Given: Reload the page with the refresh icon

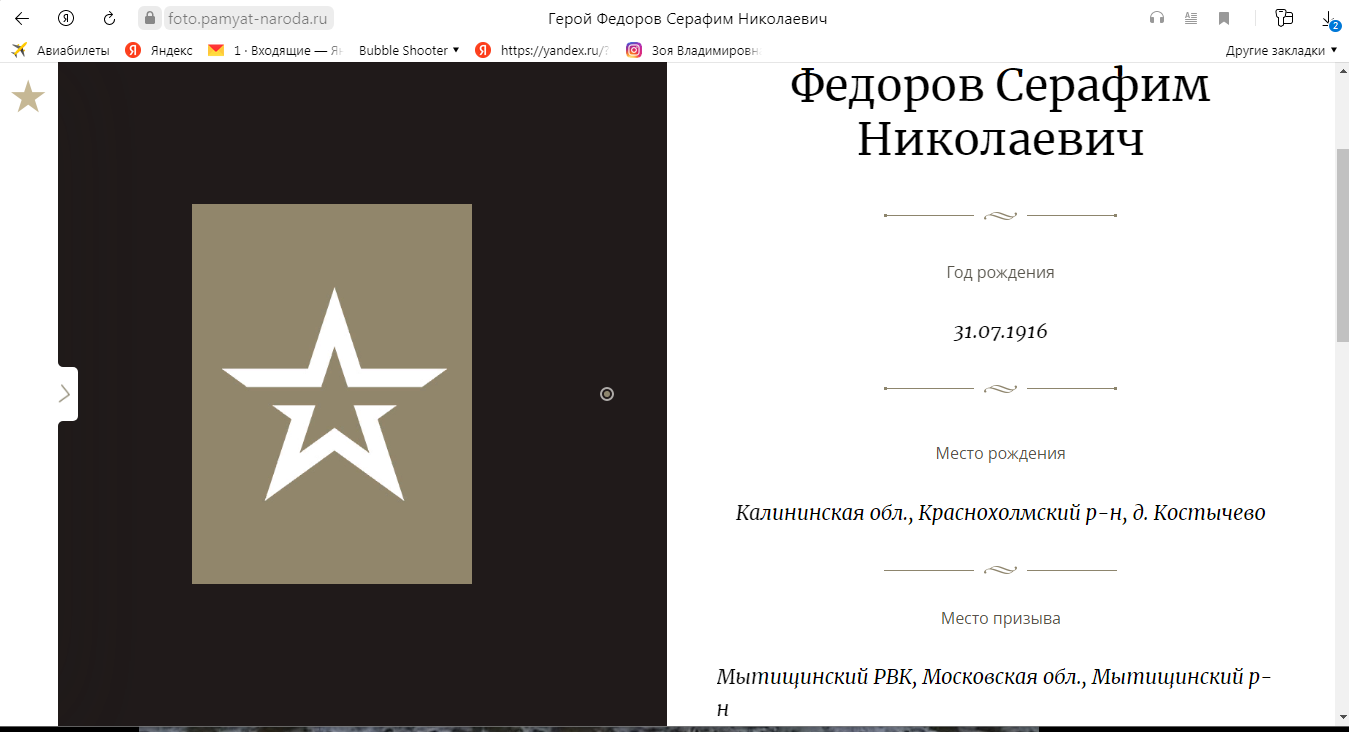Looking at the screenshot, I should tap(109, 18).
